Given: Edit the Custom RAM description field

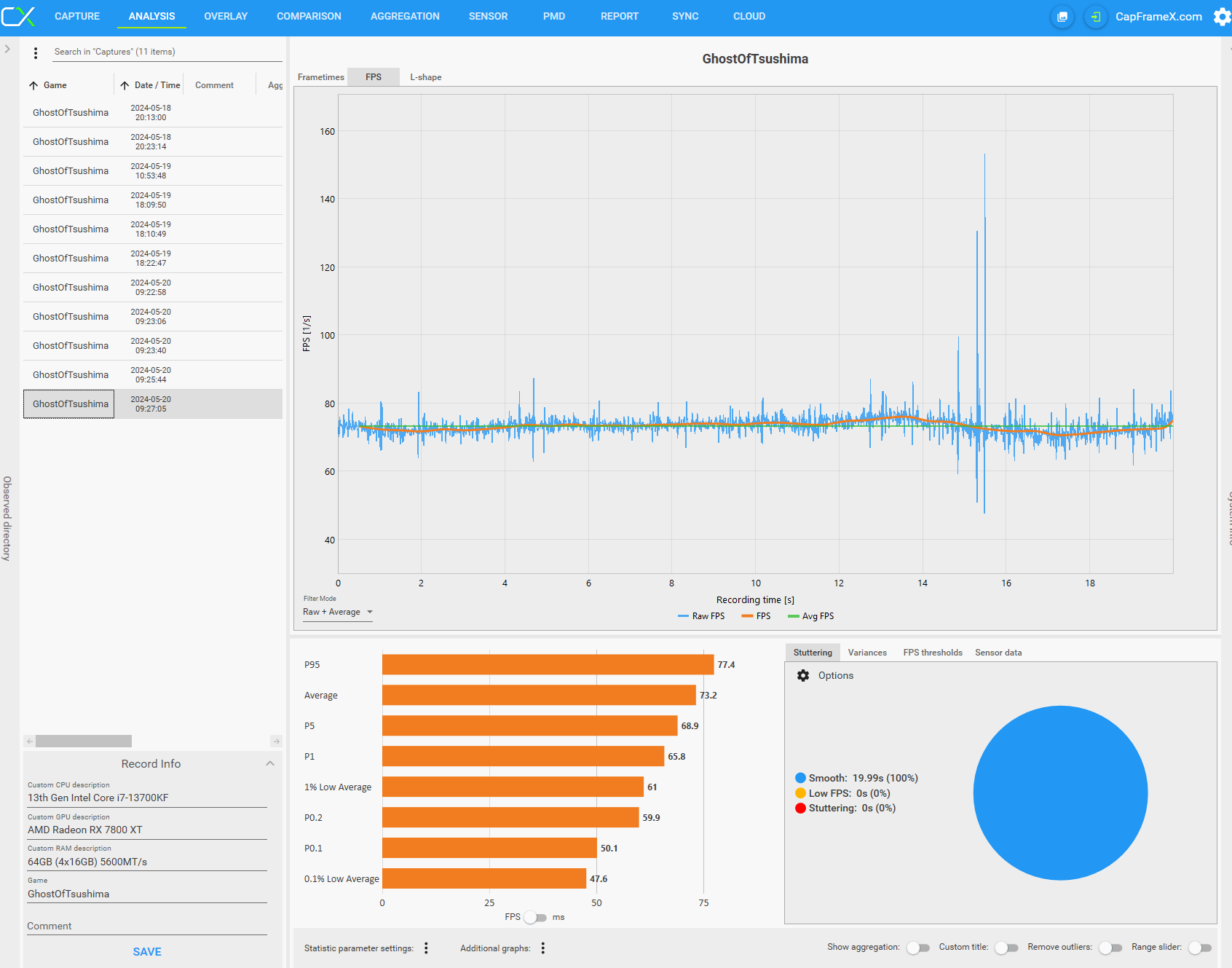Looking at the screenshot, I should tap(147, 862).
